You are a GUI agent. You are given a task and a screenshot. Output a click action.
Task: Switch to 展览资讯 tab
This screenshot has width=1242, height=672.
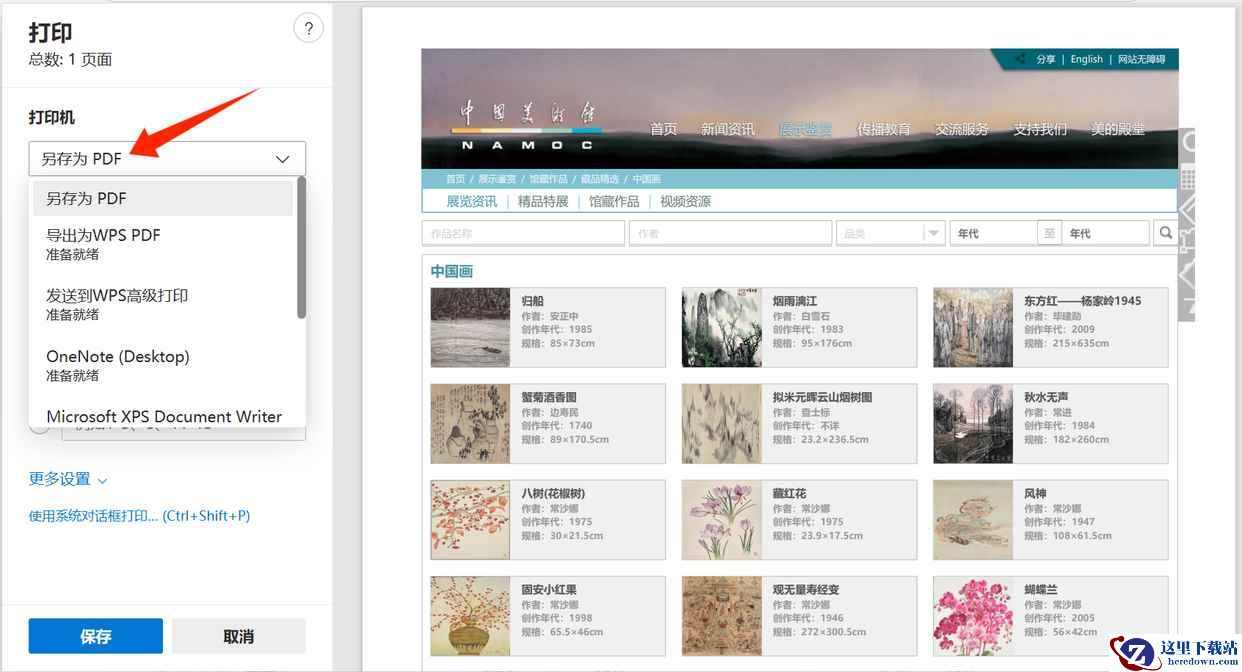(x=471, y=201)
